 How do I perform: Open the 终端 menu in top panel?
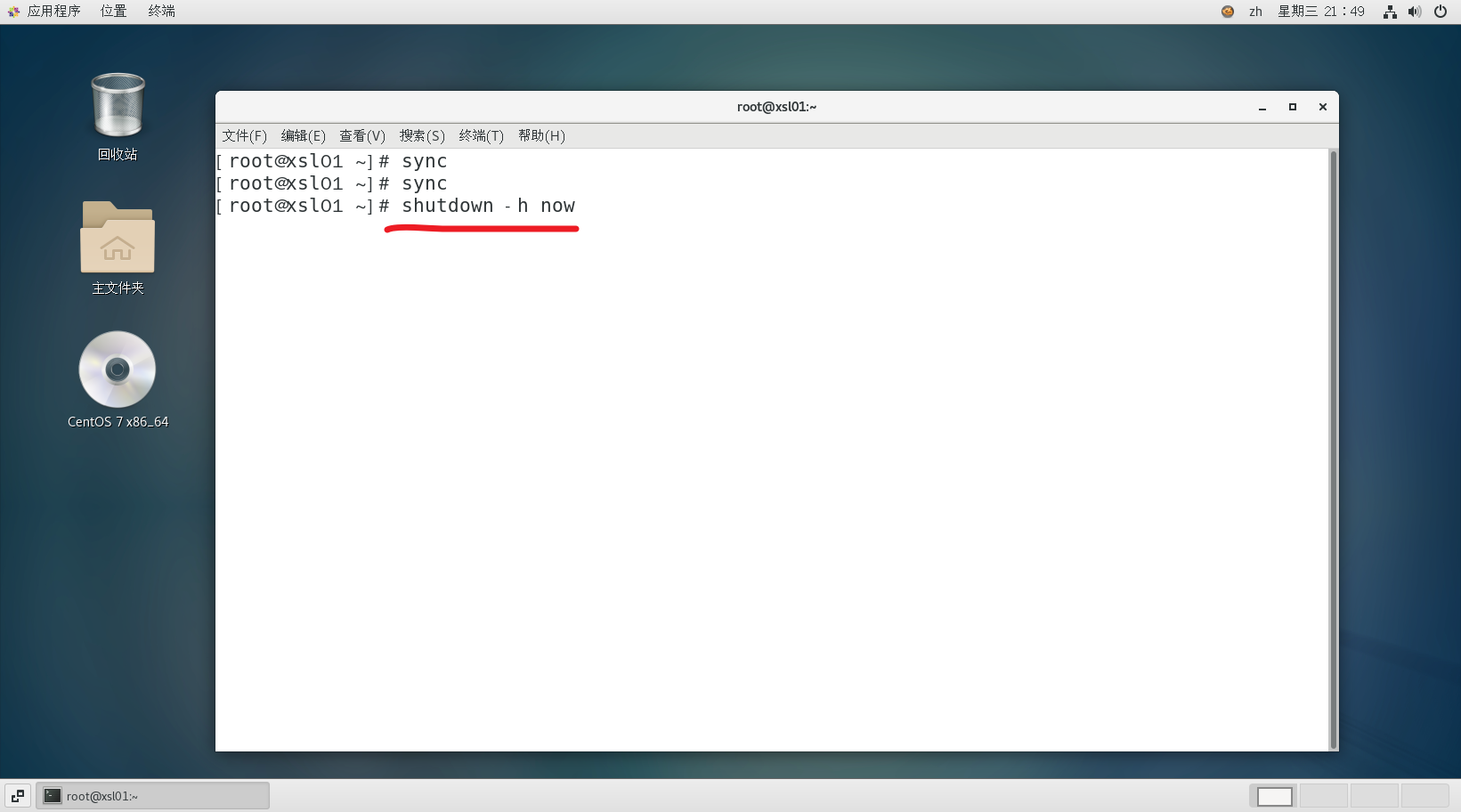click(161, 12)
